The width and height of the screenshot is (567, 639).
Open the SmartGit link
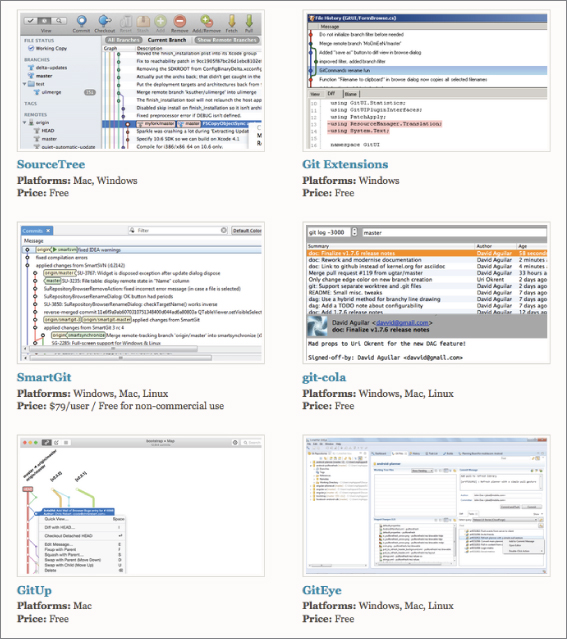(x=44, y=377)
